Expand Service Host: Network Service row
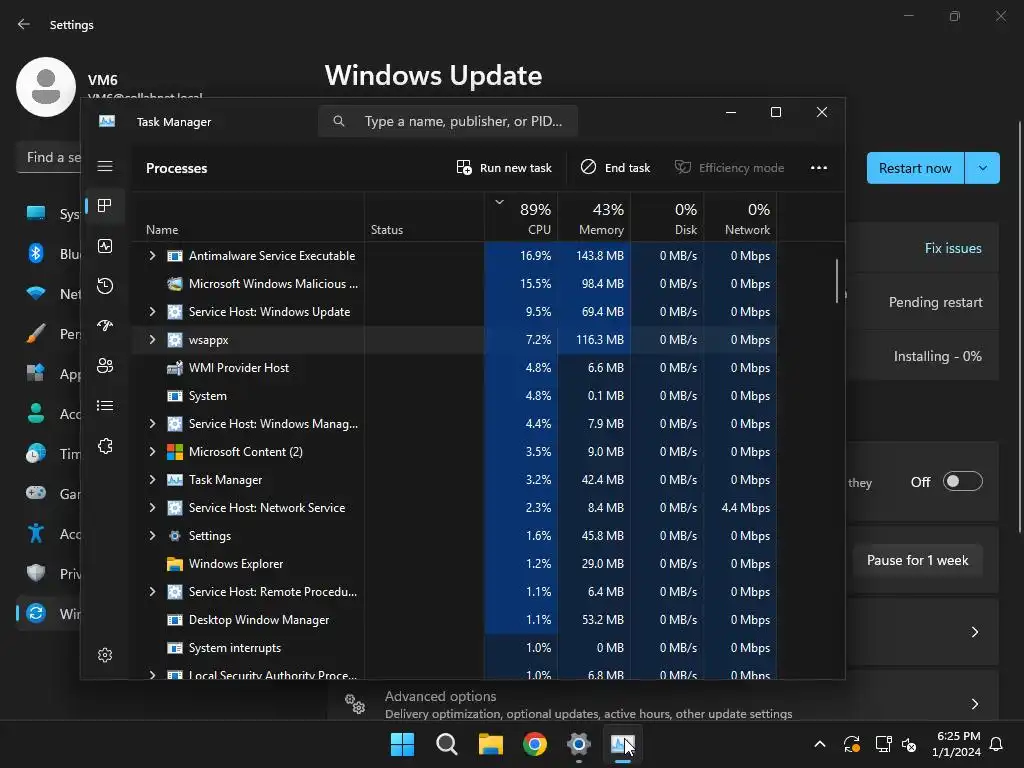This screenshot has height=768, width=1024. coord(152,507)
